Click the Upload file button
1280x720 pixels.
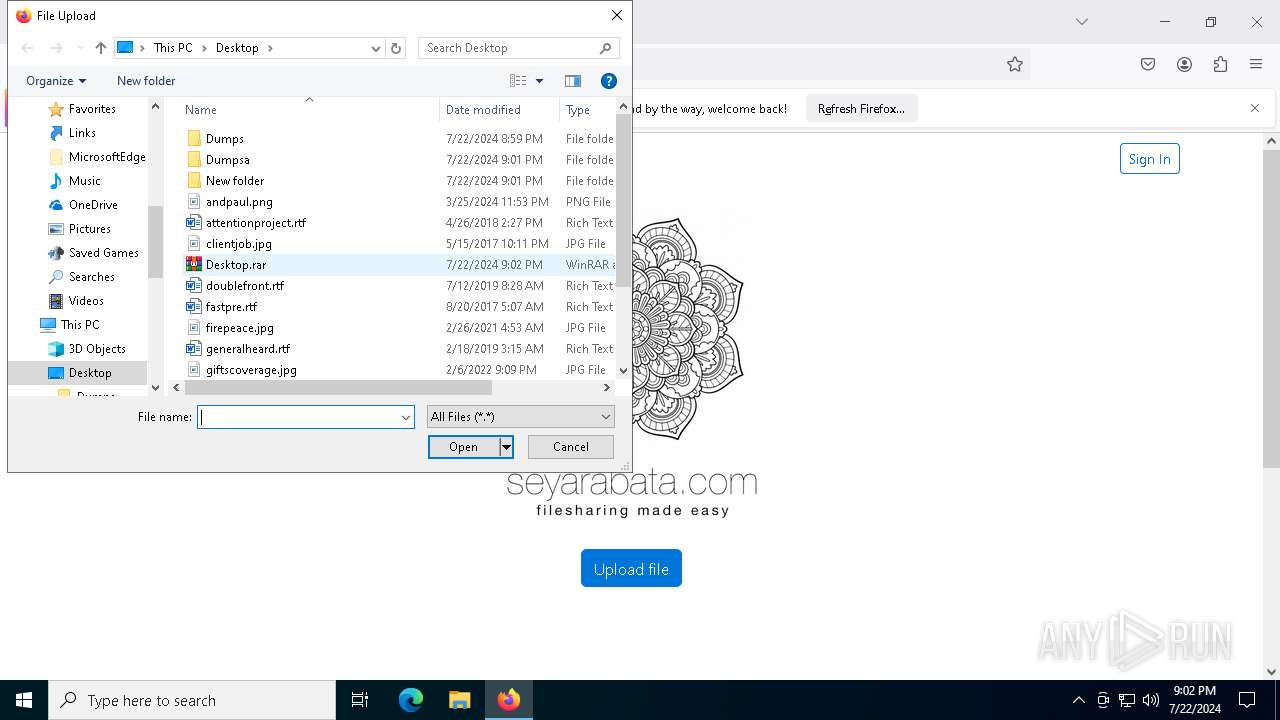click(631, 569)
